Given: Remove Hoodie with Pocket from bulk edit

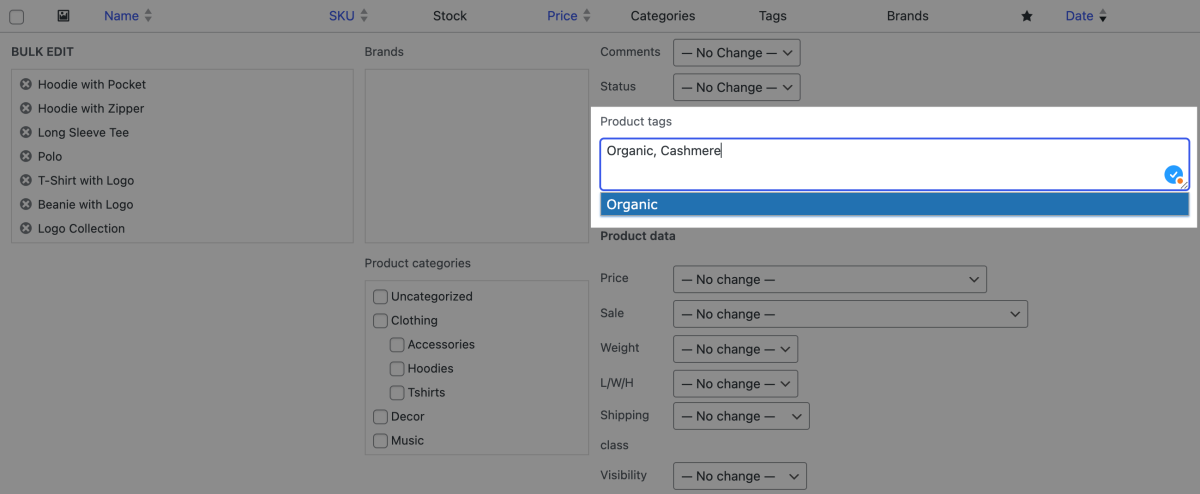Looking at the screenshot, I should (26, 85).
